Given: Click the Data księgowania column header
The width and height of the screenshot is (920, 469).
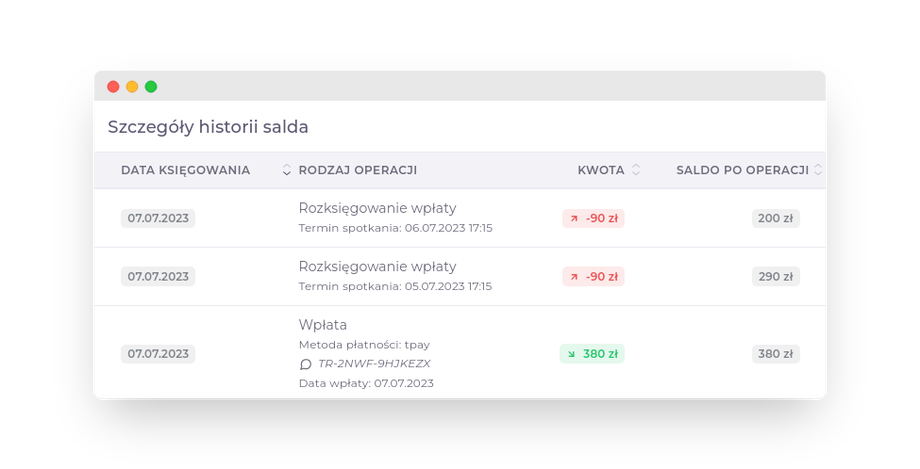Looking at the screenshot, I should pyautogui.click(x=185, y=170).
